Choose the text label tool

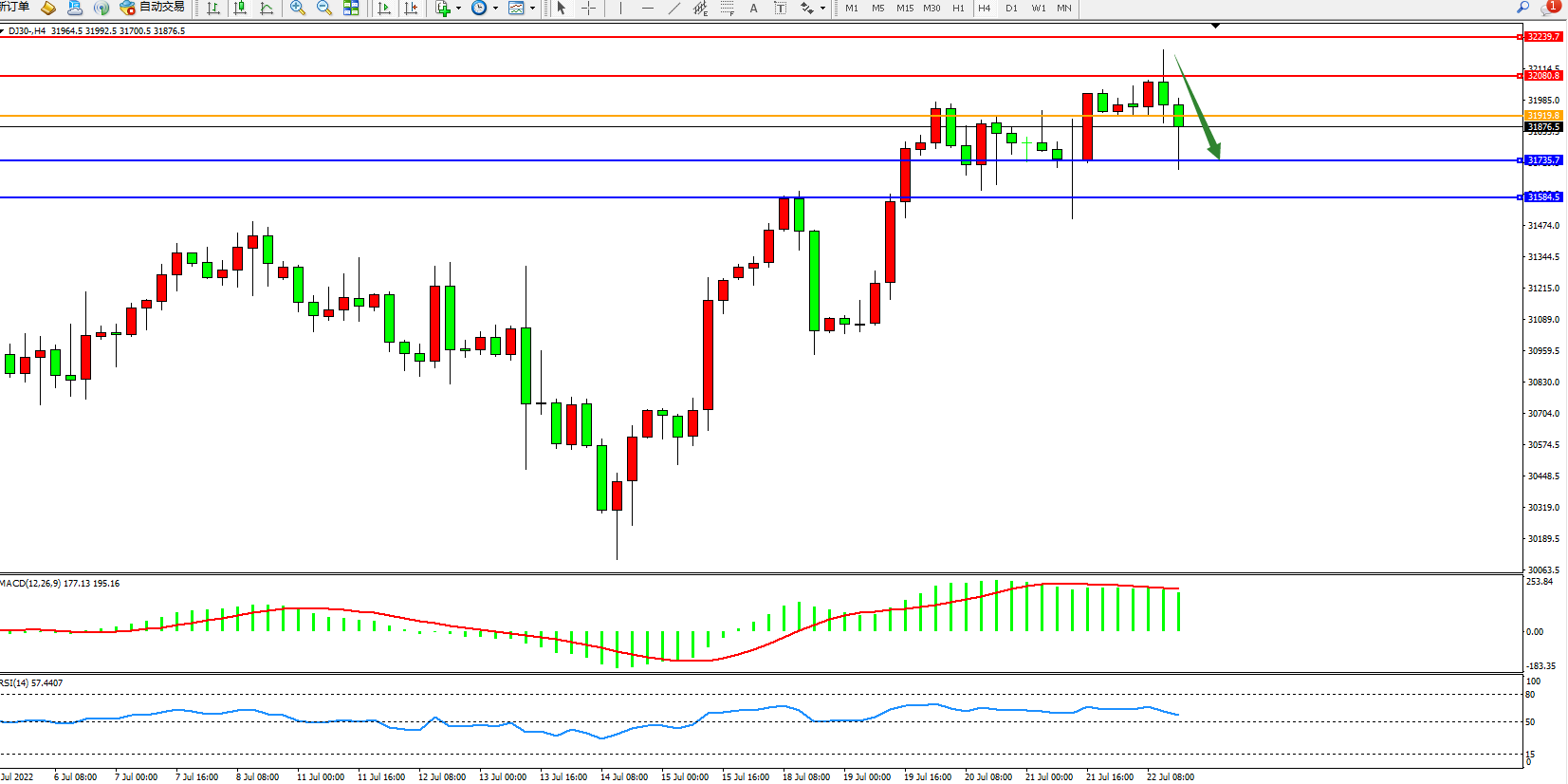click(x=753, y=9)
